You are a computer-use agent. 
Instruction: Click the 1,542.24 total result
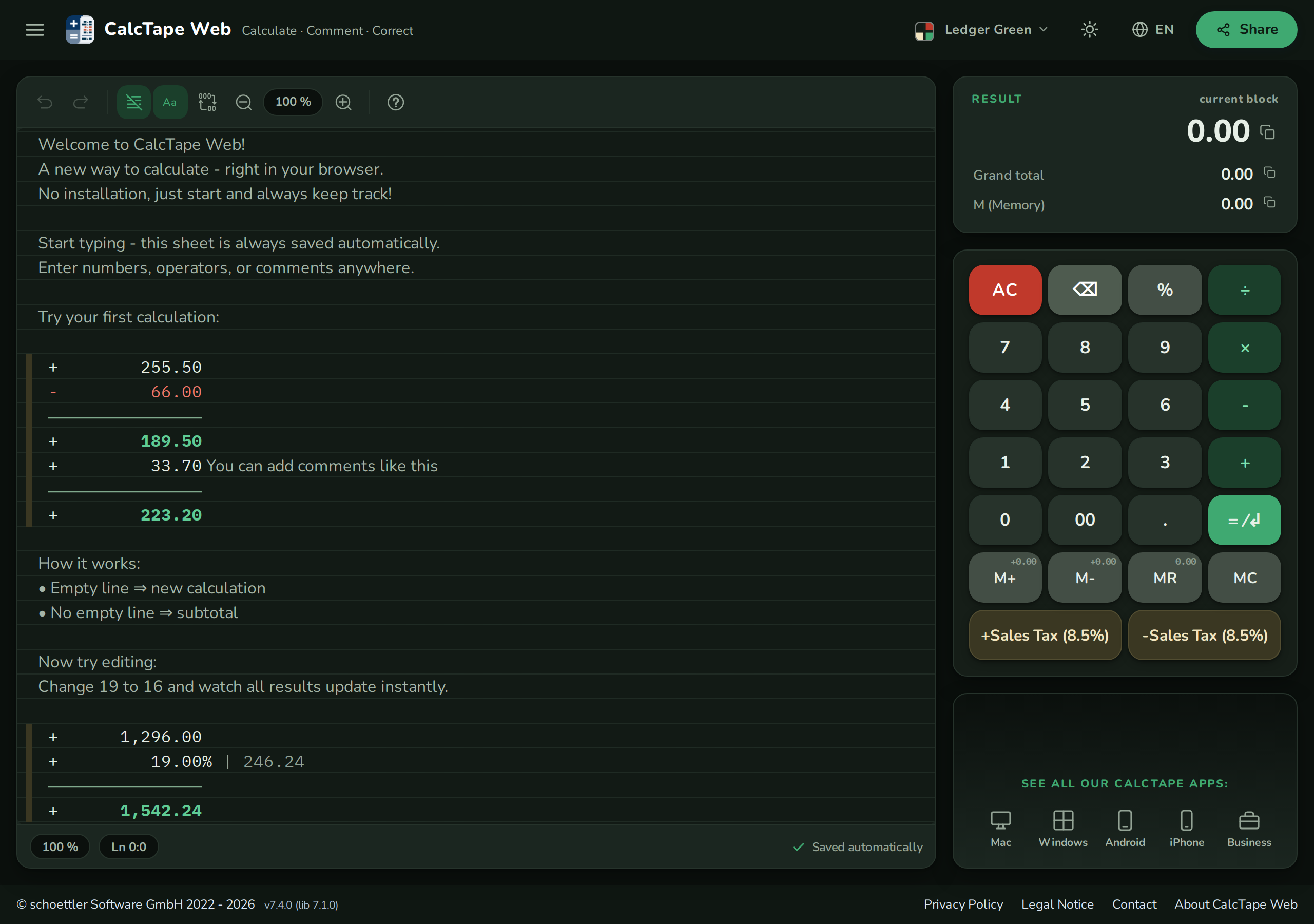click(161, 811)
